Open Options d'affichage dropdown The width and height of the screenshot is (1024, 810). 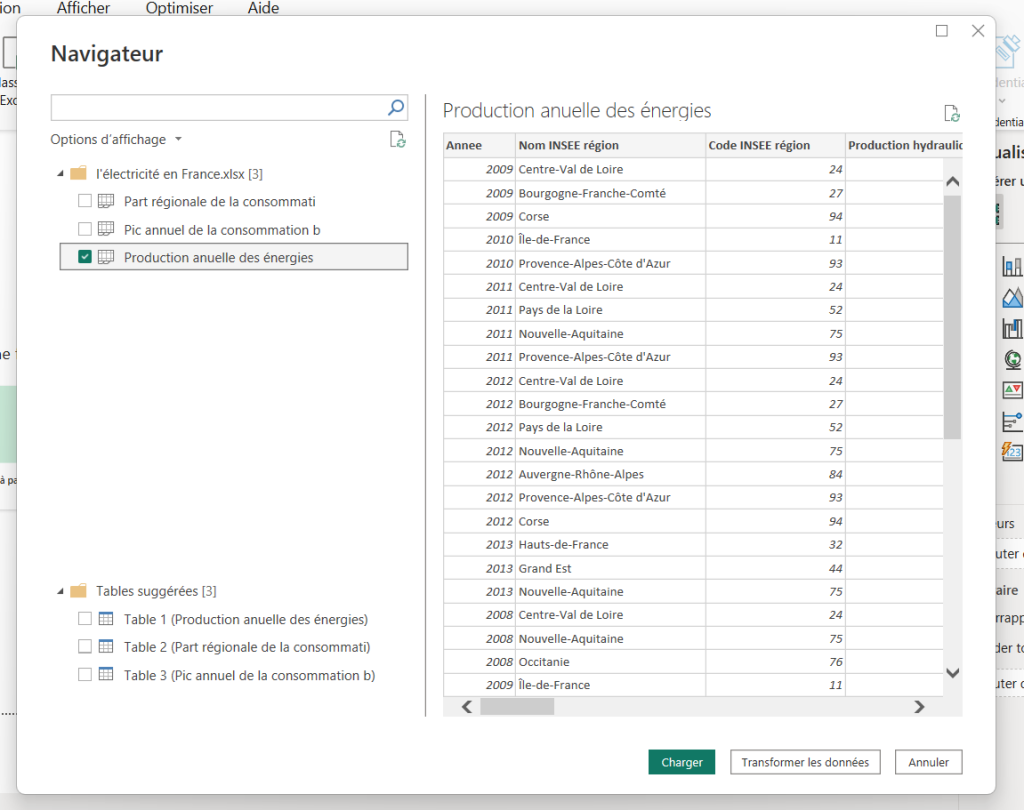[116, 139]
